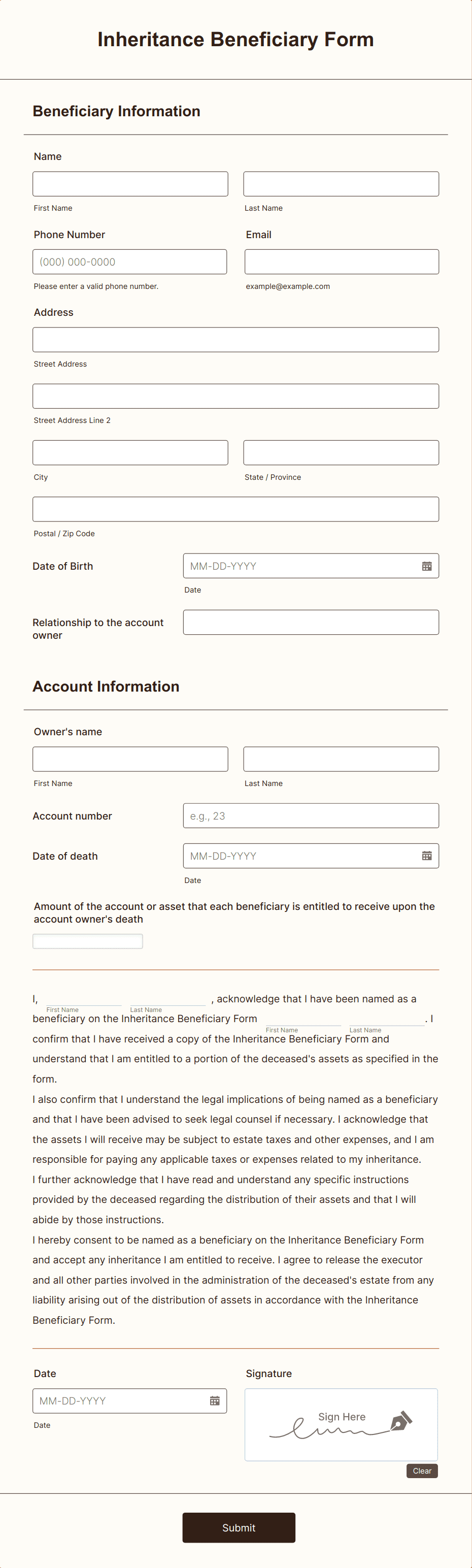Click the Phone Number field
Viewport: 472px width, 1568px height.
coord(129,261)
